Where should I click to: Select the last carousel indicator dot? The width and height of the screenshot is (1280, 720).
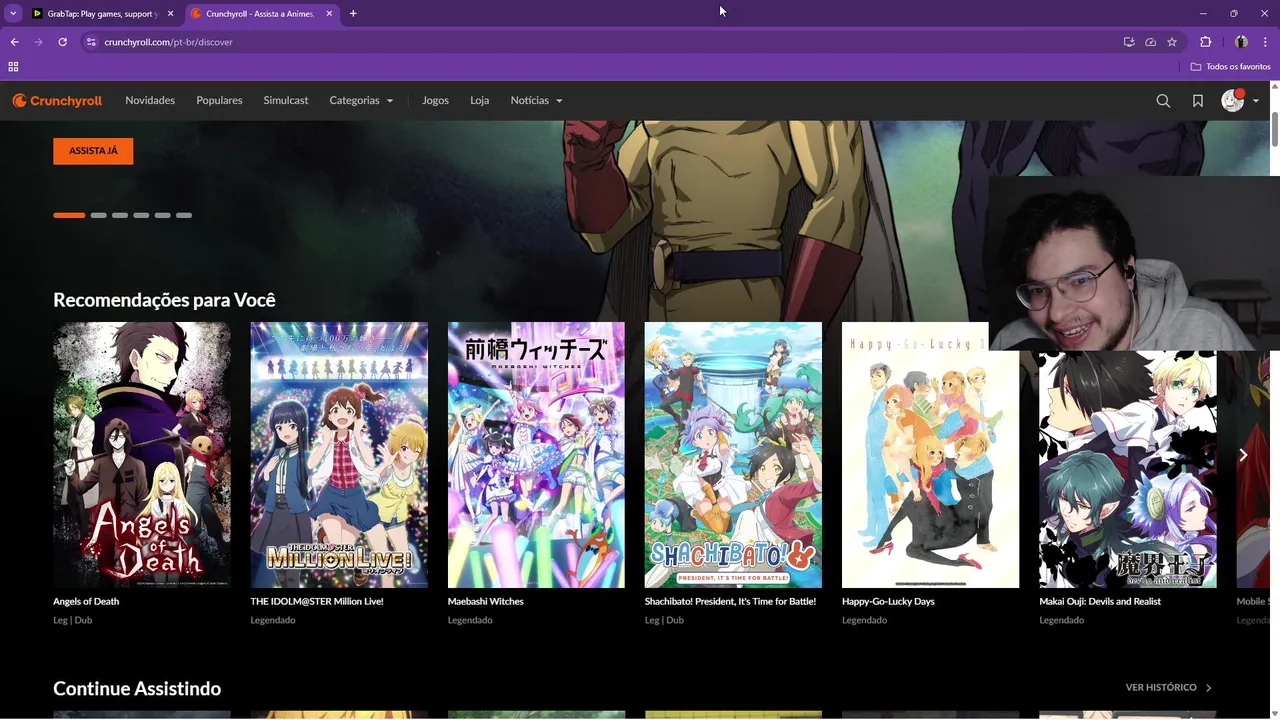(x=184, y=215)
